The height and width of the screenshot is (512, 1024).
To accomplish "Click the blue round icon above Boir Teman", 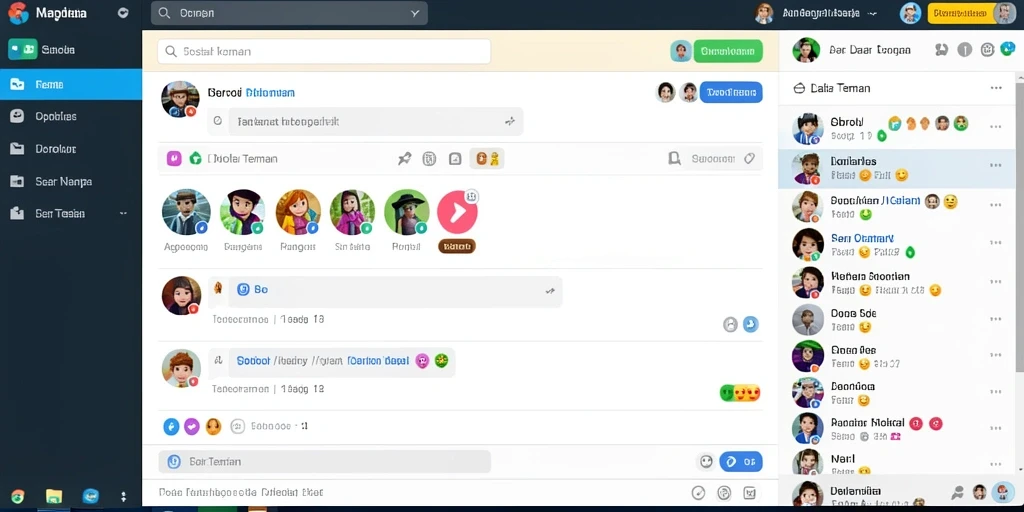I will click(x=170, y=426).
